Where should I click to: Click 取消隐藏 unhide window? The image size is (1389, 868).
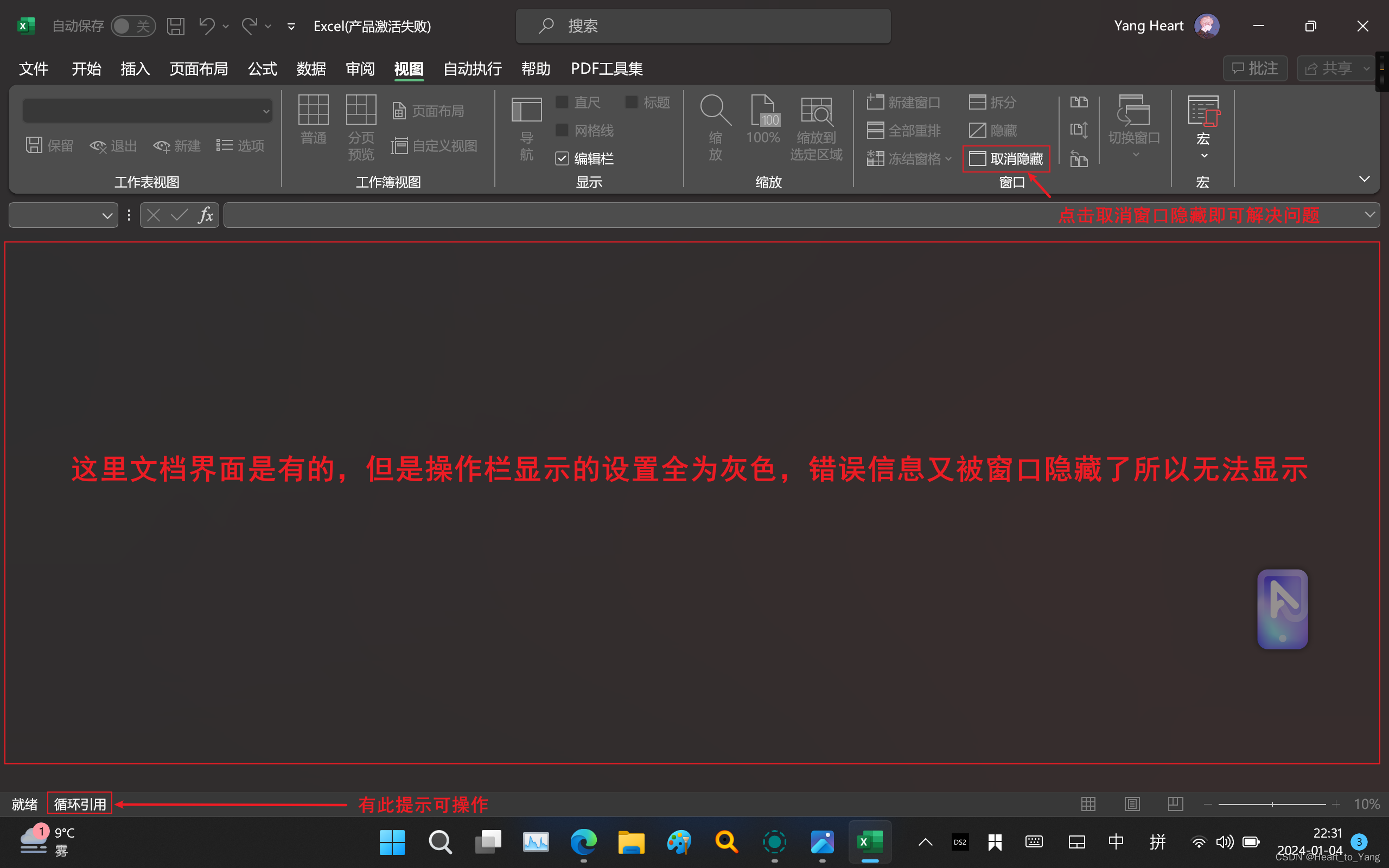tap(1006, 158)
